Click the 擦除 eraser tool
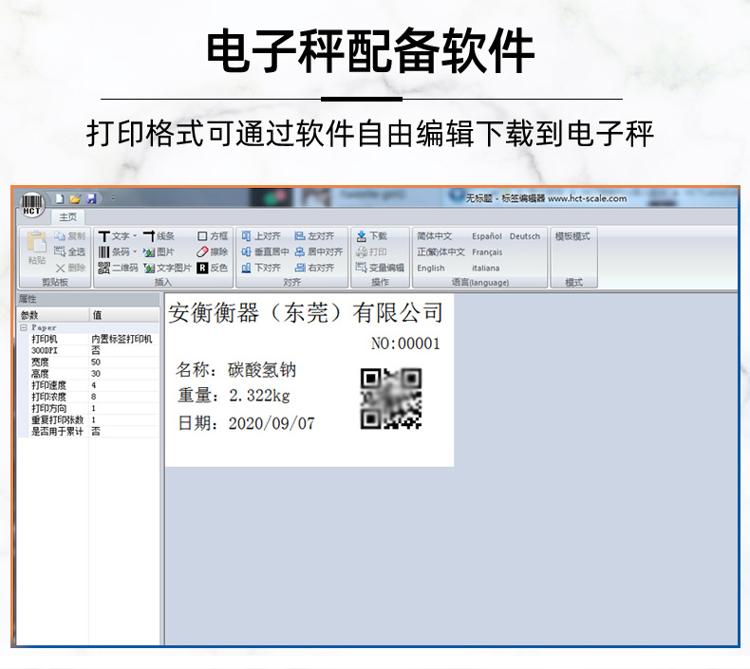Image resolution: width=750 pixels, height=669 pixels. click(212, 252)
